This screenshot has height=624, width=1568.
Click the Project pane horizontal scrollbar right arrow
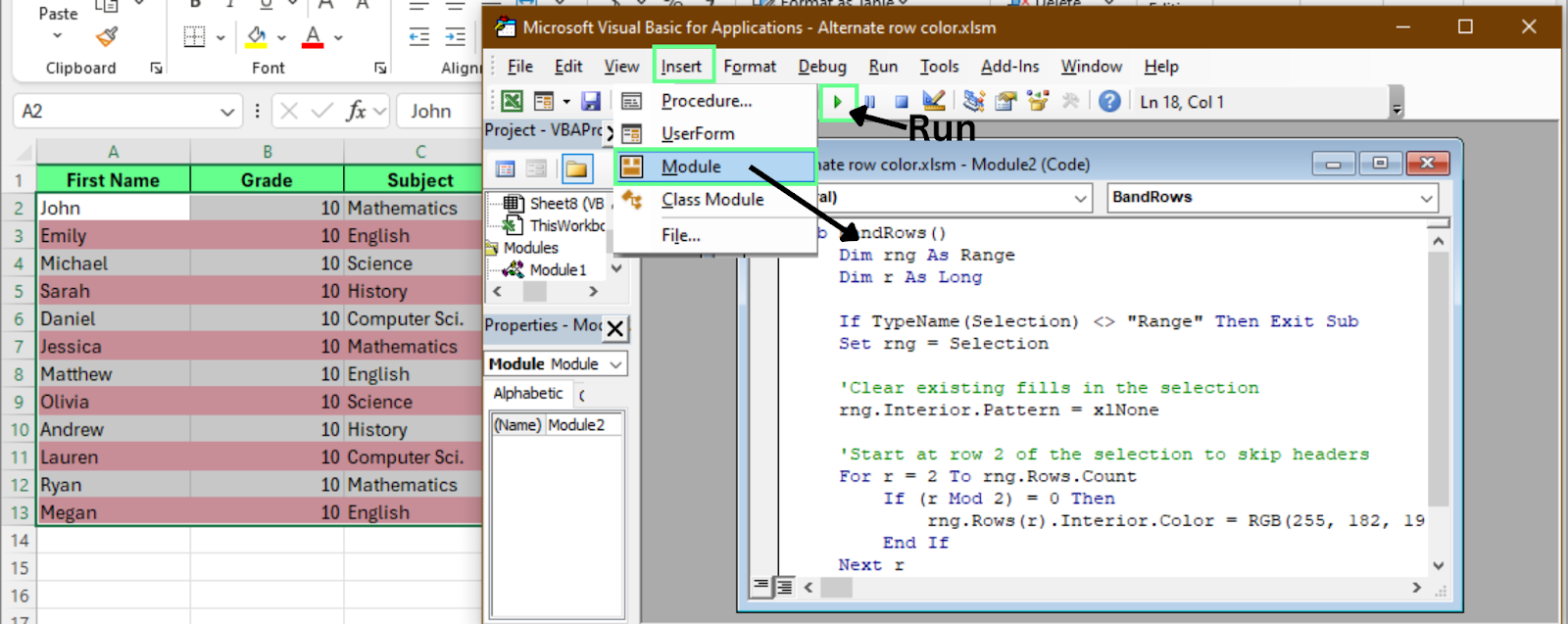click(x=593, y=291)
